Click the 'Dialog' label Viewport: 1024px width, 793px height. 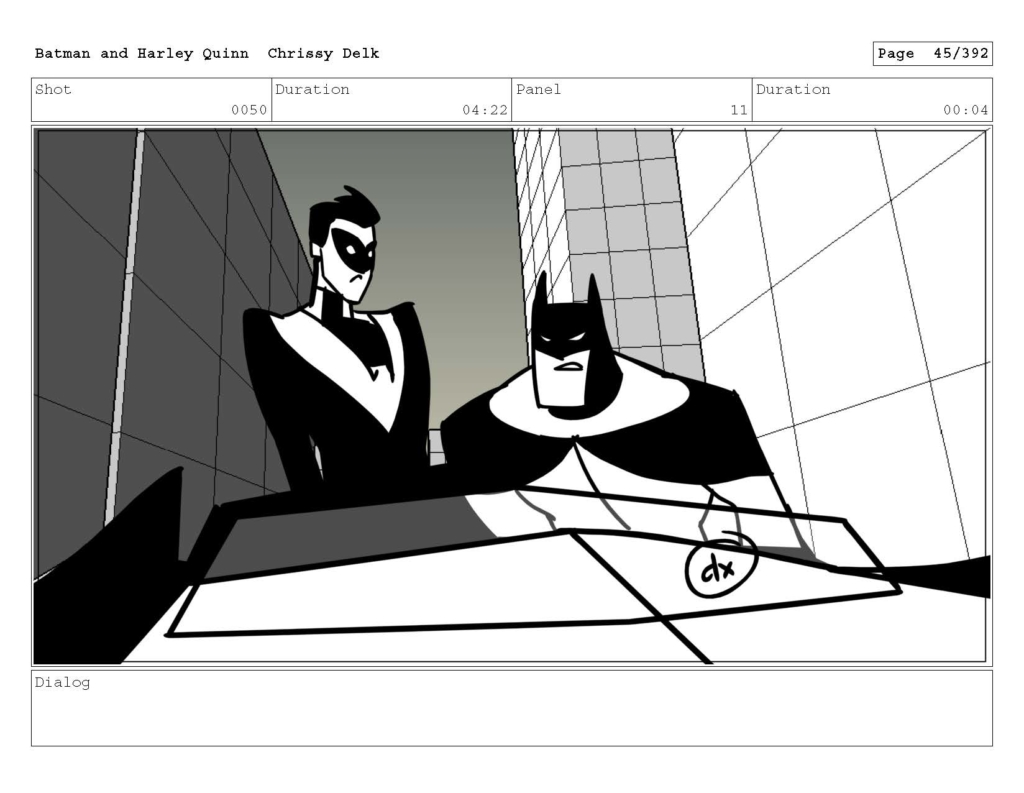click(62, 683)
